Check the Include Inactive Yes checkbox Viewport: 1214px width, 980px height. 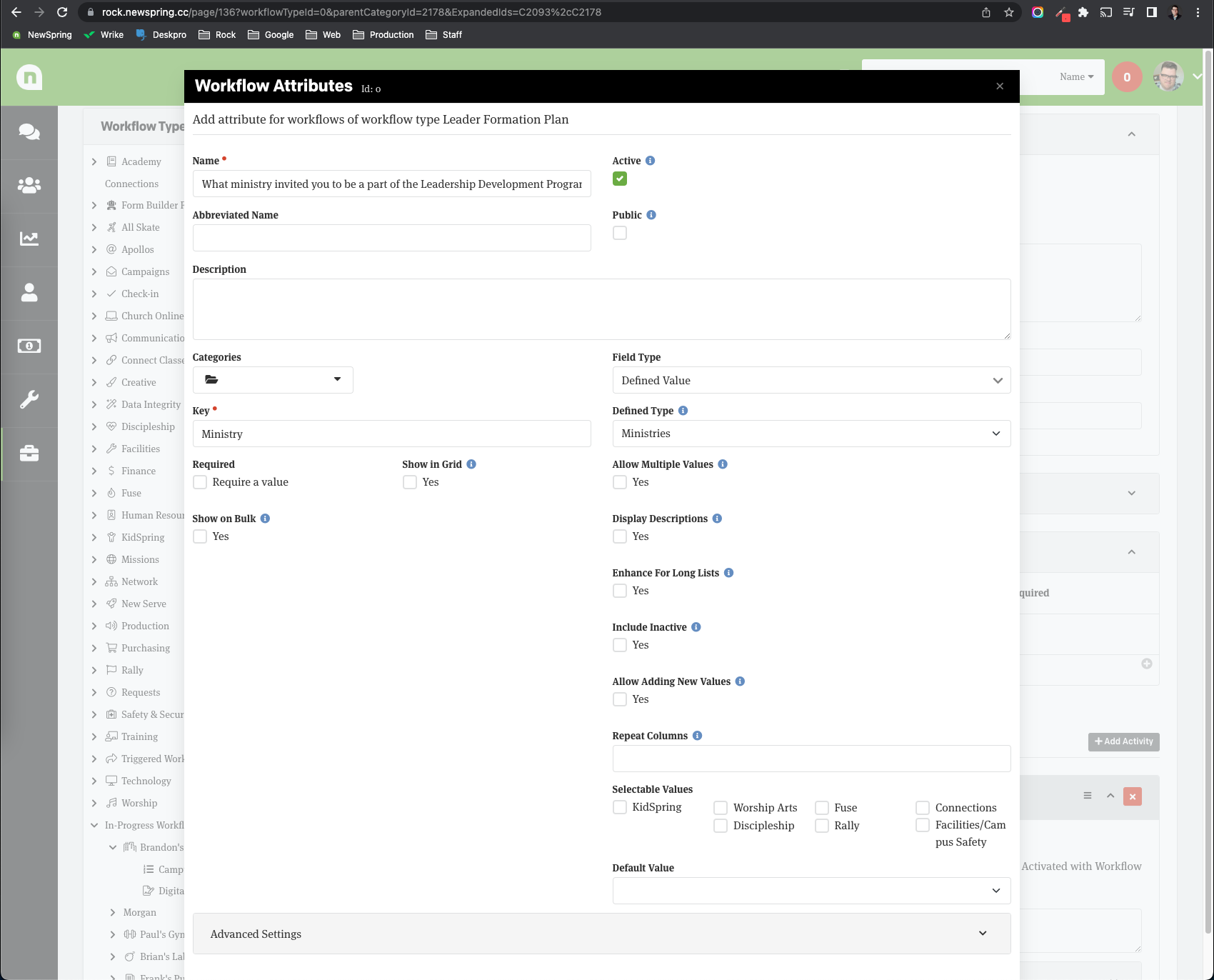point(620,645)
